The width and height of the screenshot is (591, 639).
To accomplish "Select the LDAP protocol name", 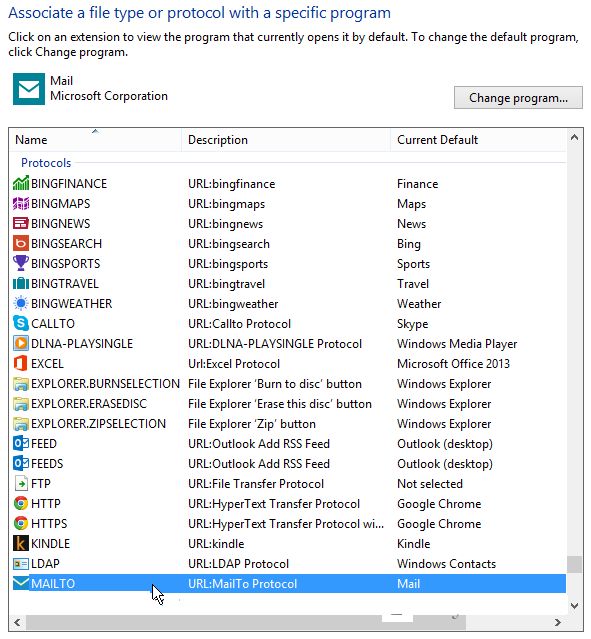I will [x=45, y=564].
